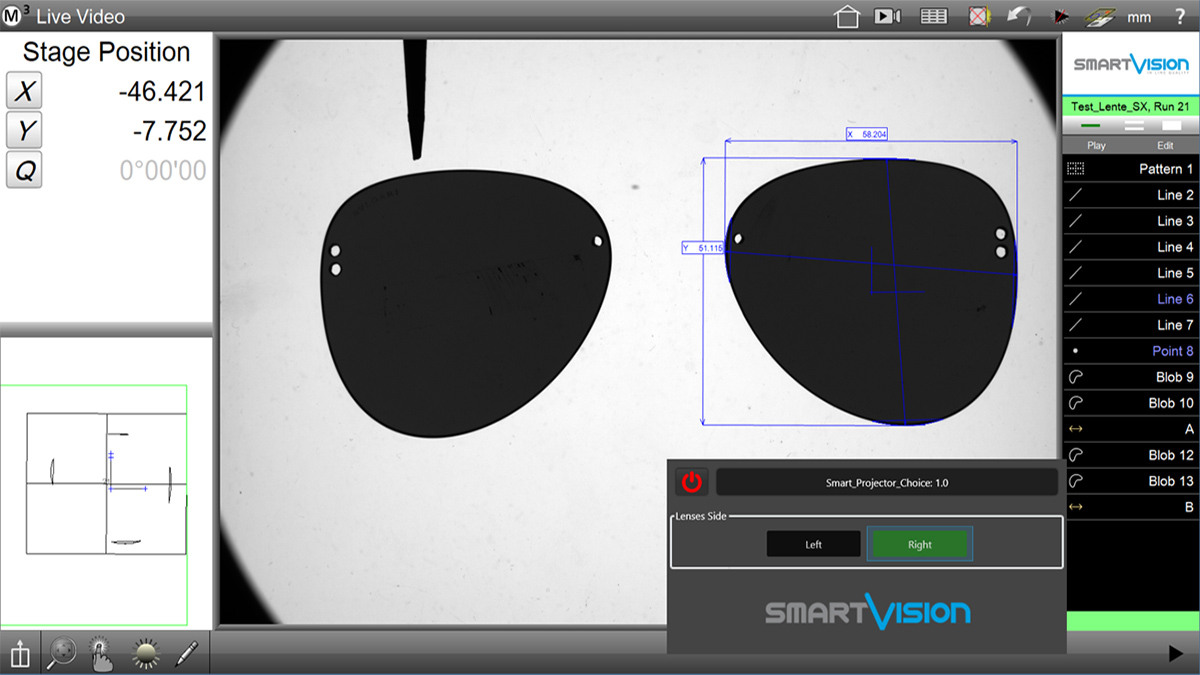Image resolution: width=1200 pixels, height=675 pixels.
Task: Click the SmartVision logo above the feature list
Action: pos(1131,65)
